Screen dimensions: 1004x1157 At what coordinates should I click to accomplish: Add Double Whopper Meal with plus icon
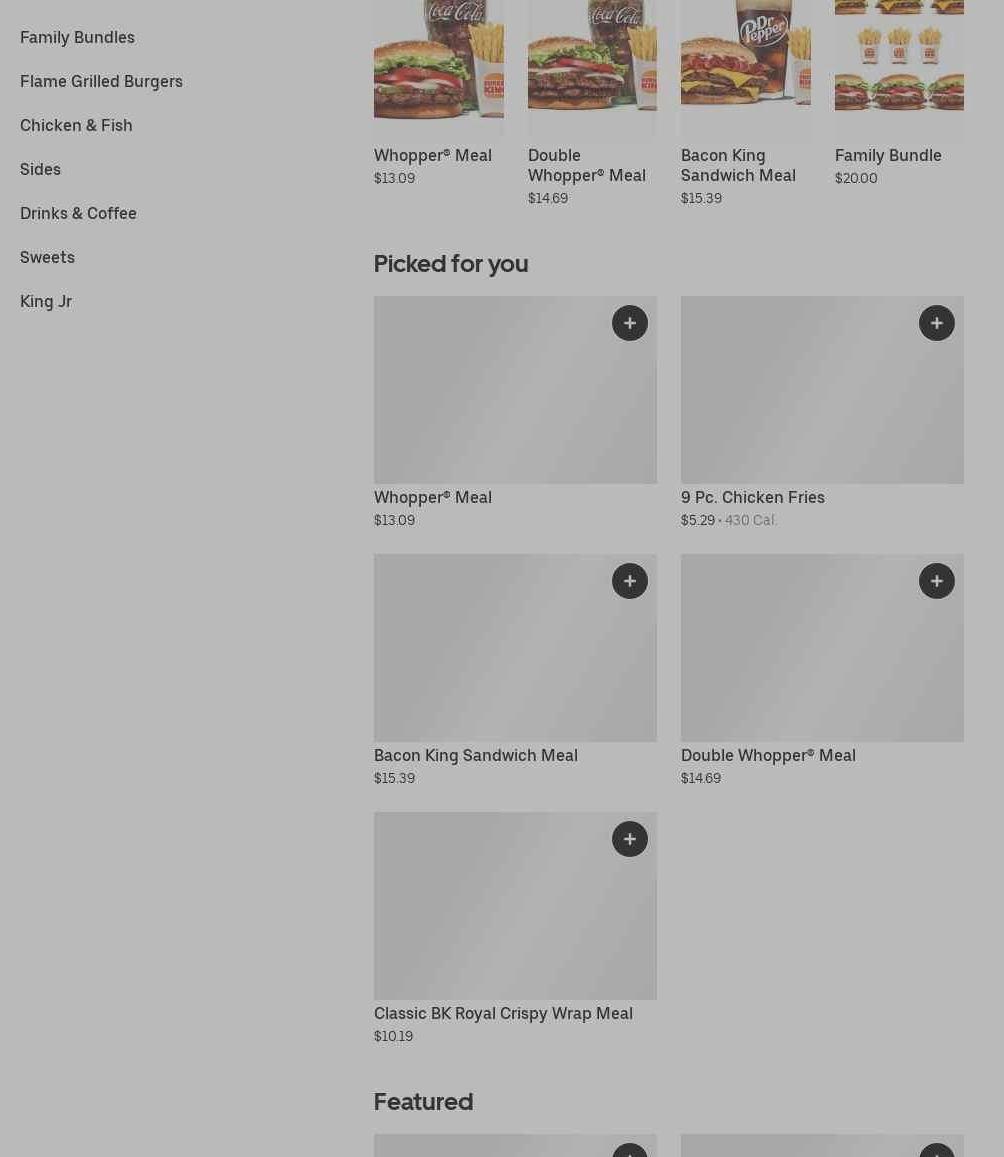point(936,581)
